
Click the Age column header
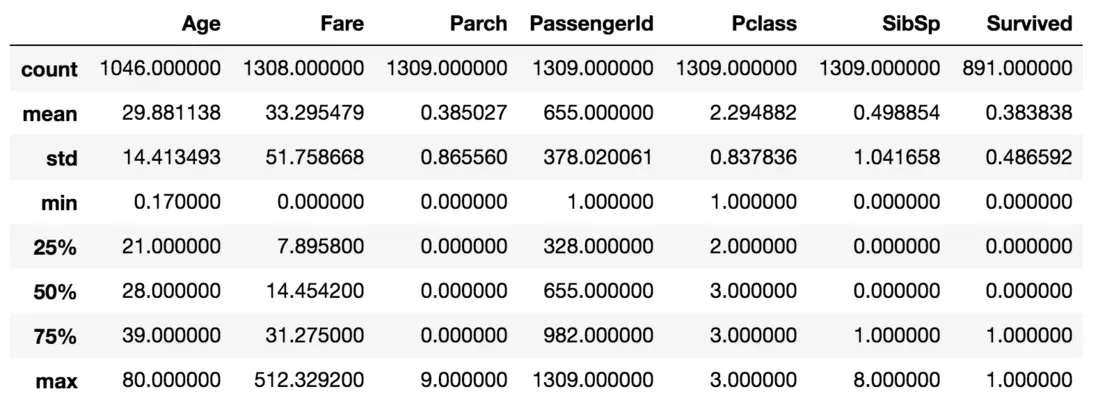pyautogui.click(x=201, y=24)
